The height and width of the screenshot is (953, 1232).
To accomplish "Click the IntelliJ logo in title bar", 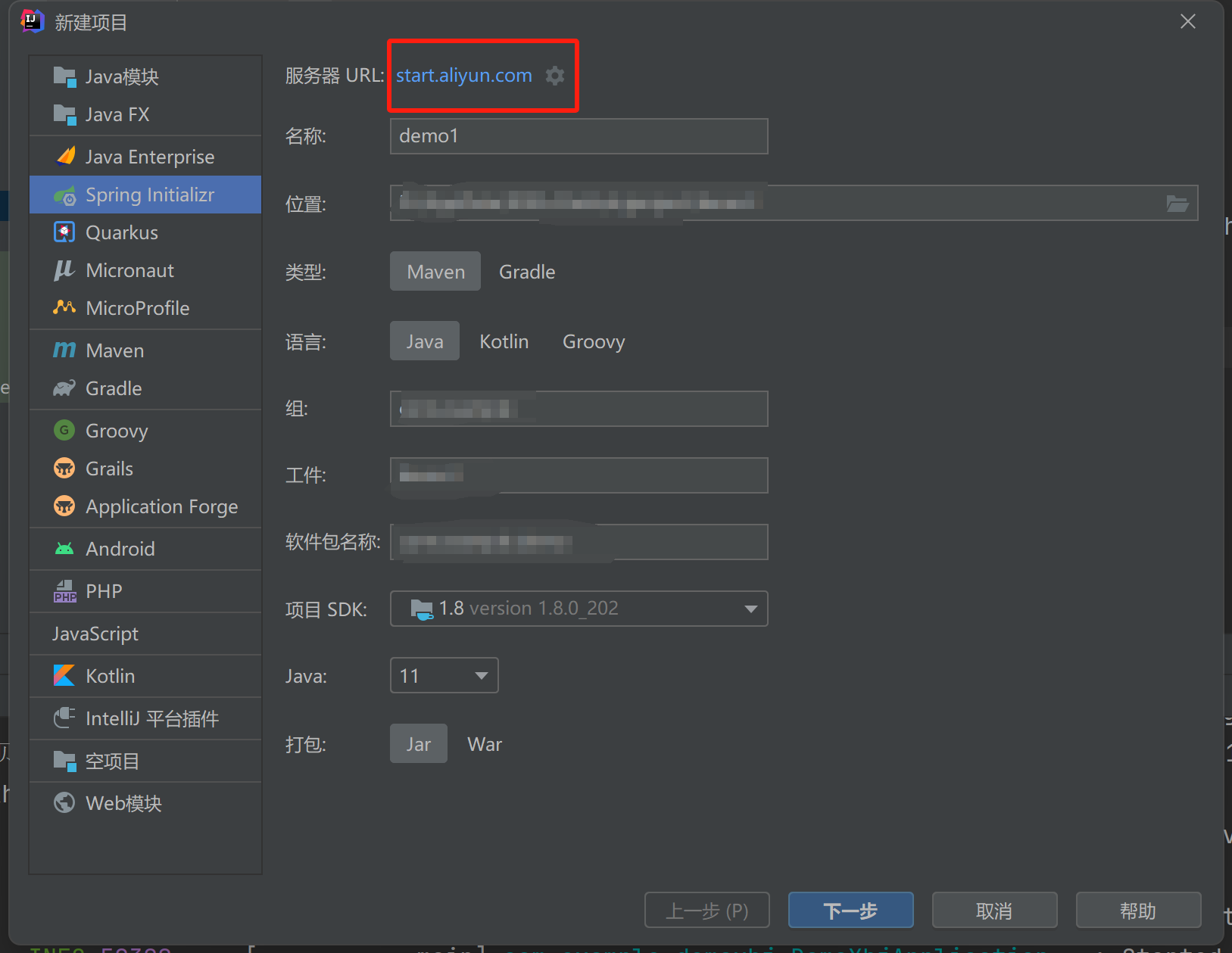I will pos(33,21).
